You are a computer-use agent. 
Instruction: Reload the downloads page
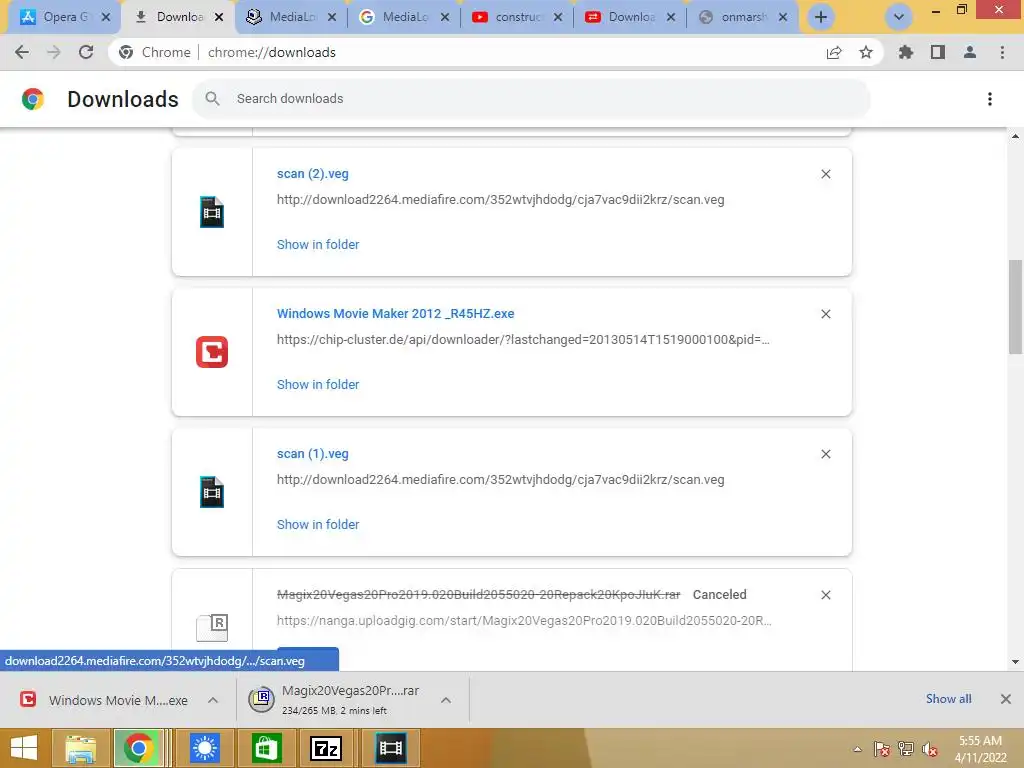(86, 52)
